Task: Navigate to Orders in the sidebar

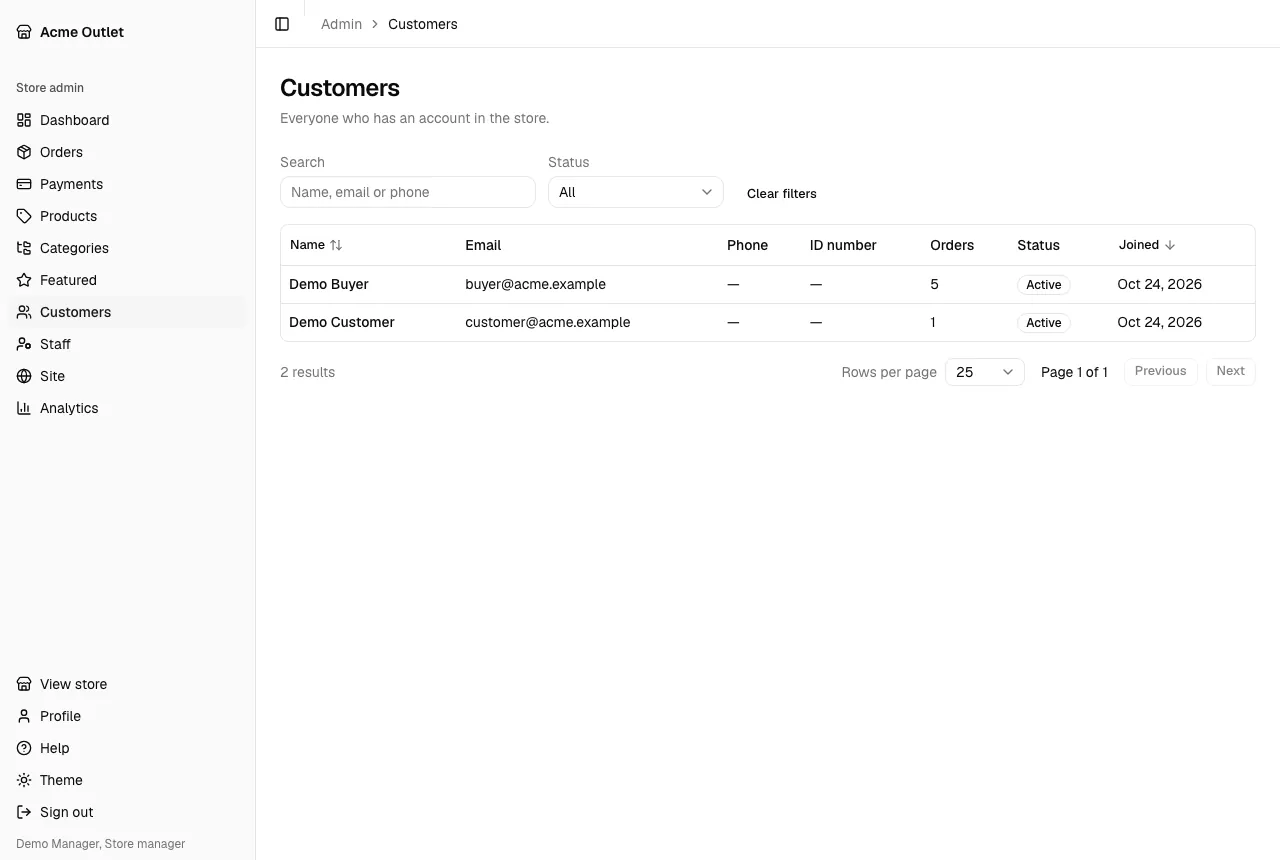Action: pos(128,152)
